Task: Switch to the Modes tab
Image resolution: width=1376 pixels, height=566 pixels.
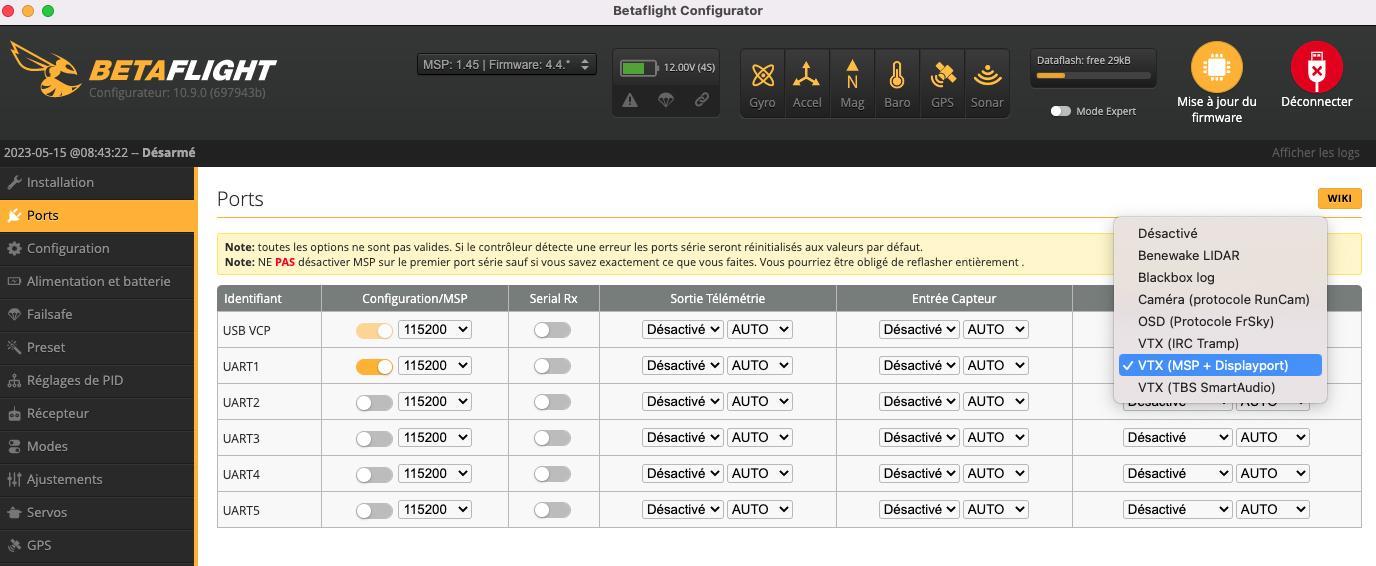Action: tap(97, 446)
